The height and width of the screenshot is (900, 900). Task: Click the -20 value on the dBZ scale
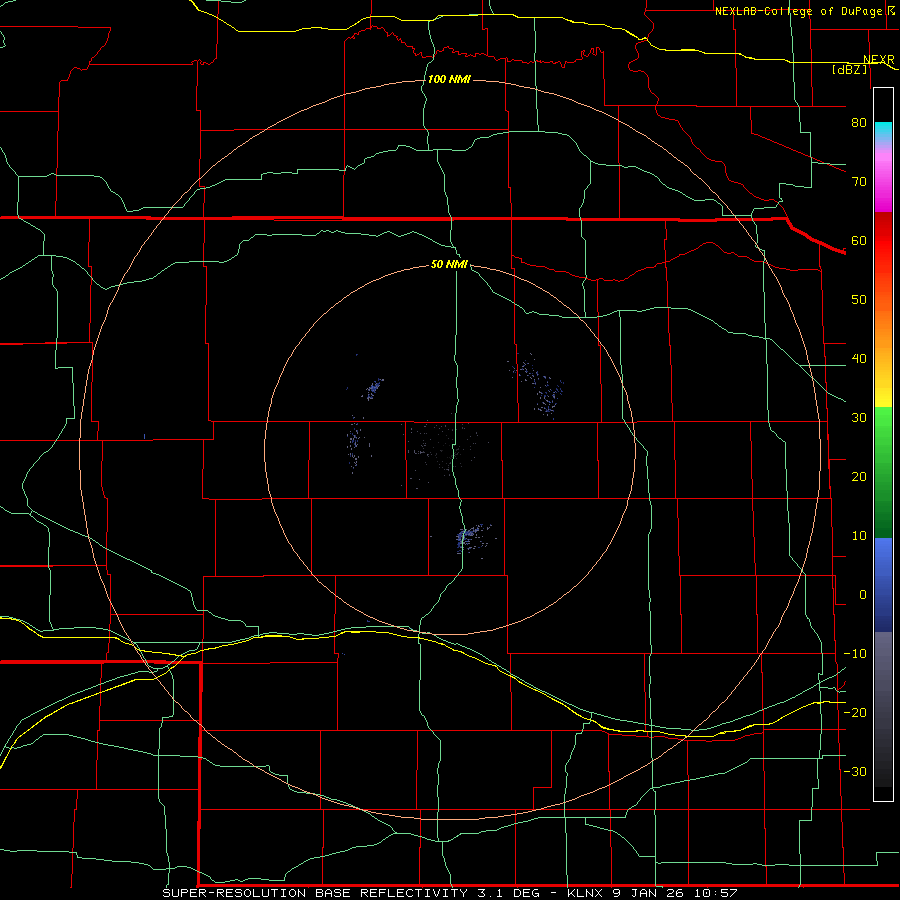coord(855,713)
